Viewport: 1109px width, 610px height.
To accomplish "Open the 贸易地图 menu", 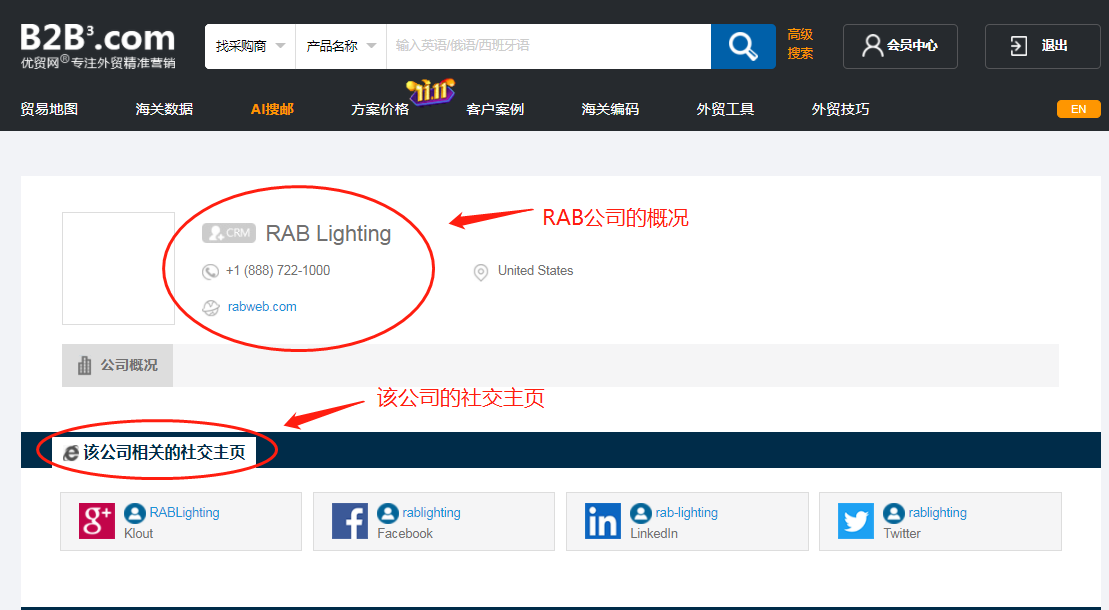I will (49, 109).
